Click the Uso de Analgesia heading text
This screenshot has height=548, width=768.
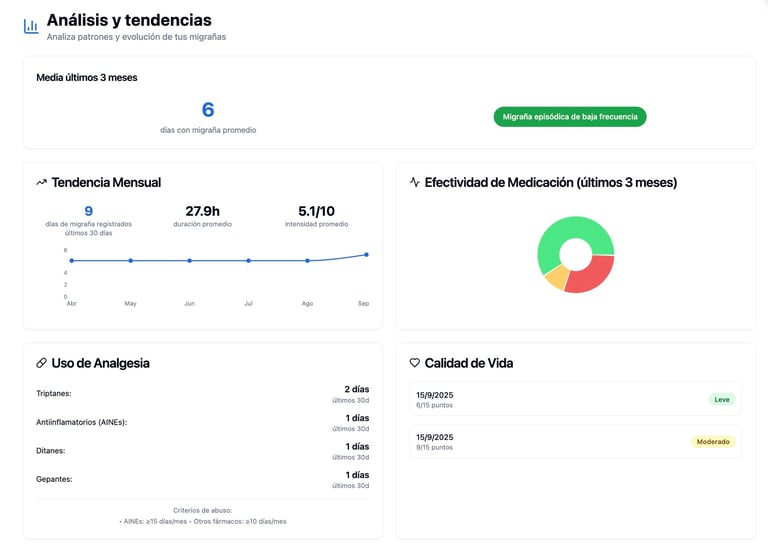(100, 363)
